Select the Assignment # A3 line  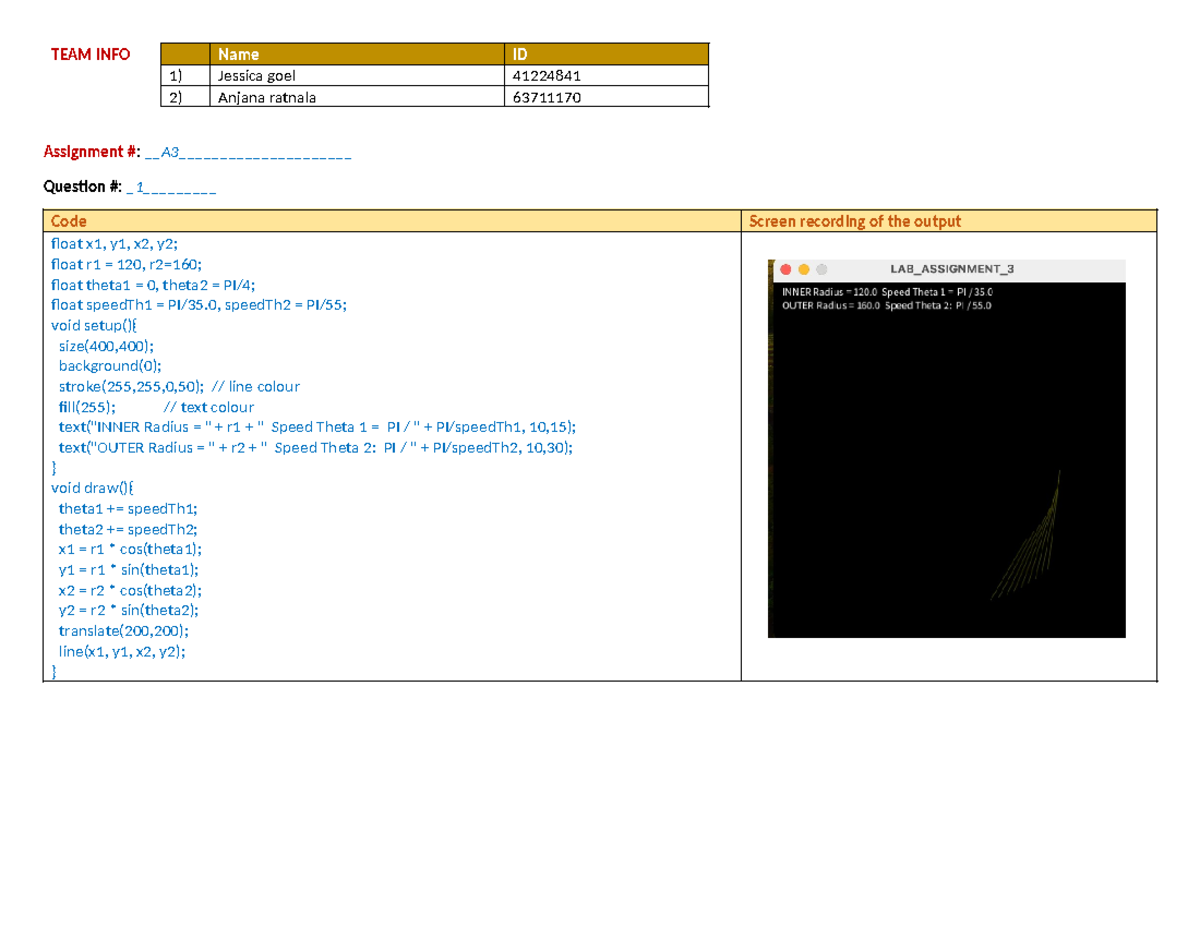tap(197, 152)
